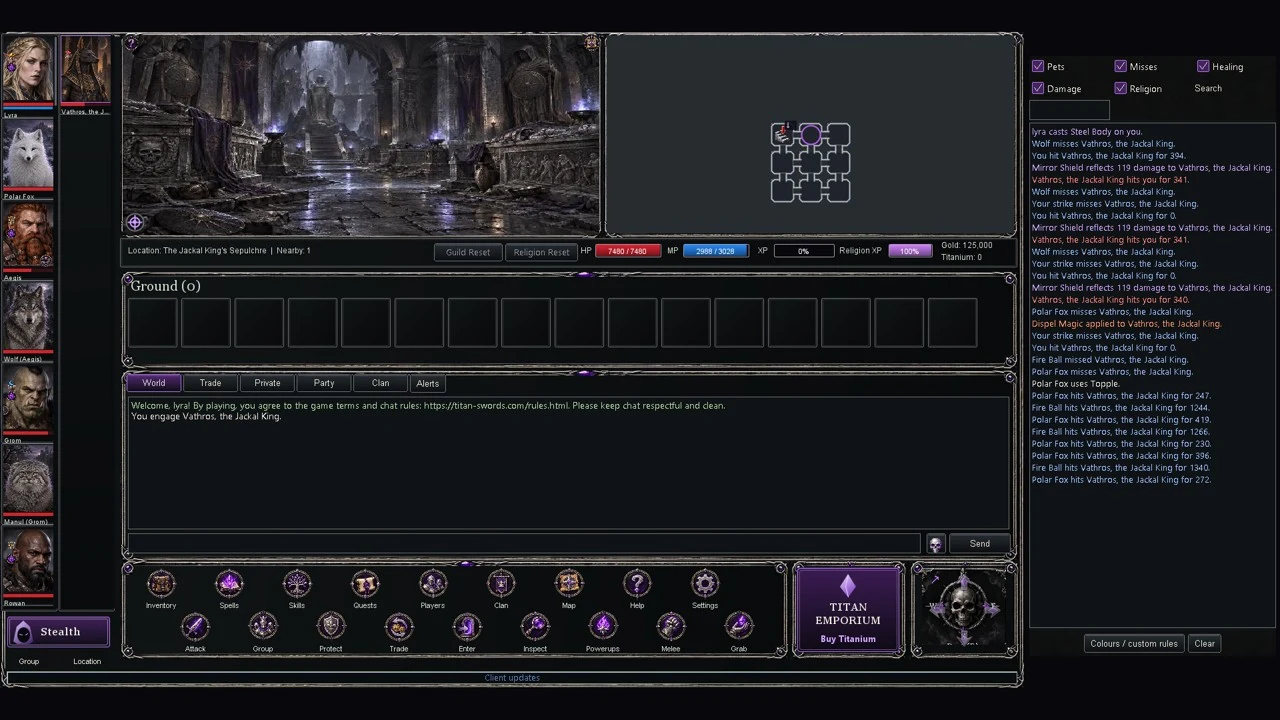Click "Polar Fox uses Topple." log line
This screenshot has height=720, width=1280.
1076,384
